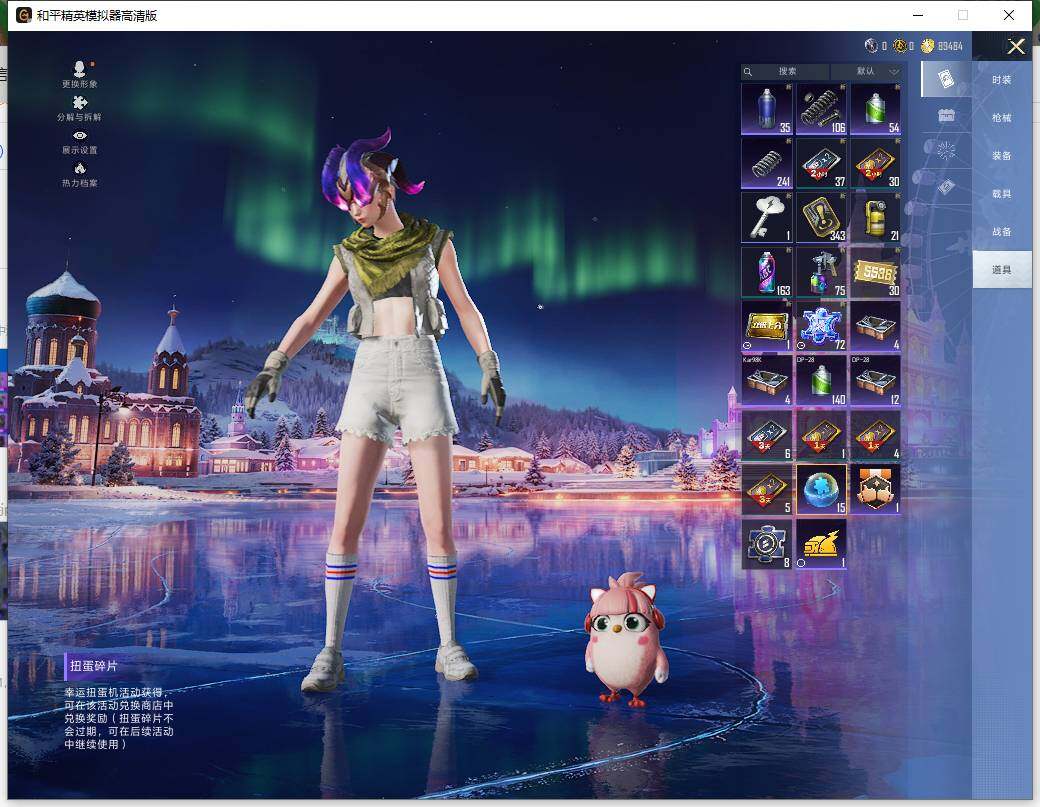
Task: Open the 分解与拆解 puzzle-piece icon
Action: click(x=80, y=103)
